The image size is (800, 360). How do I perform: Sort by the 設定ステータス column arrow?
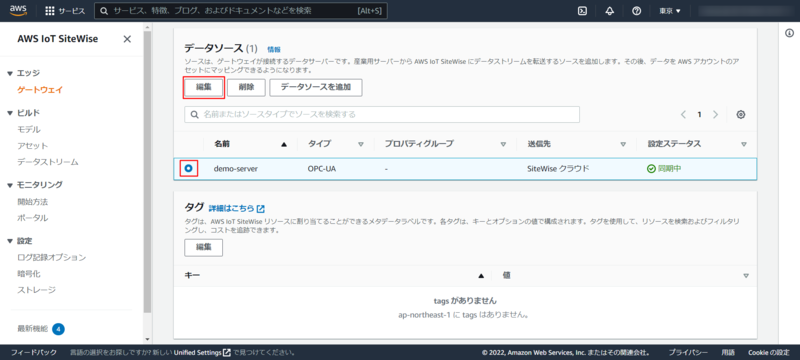(x=744, y=144)
